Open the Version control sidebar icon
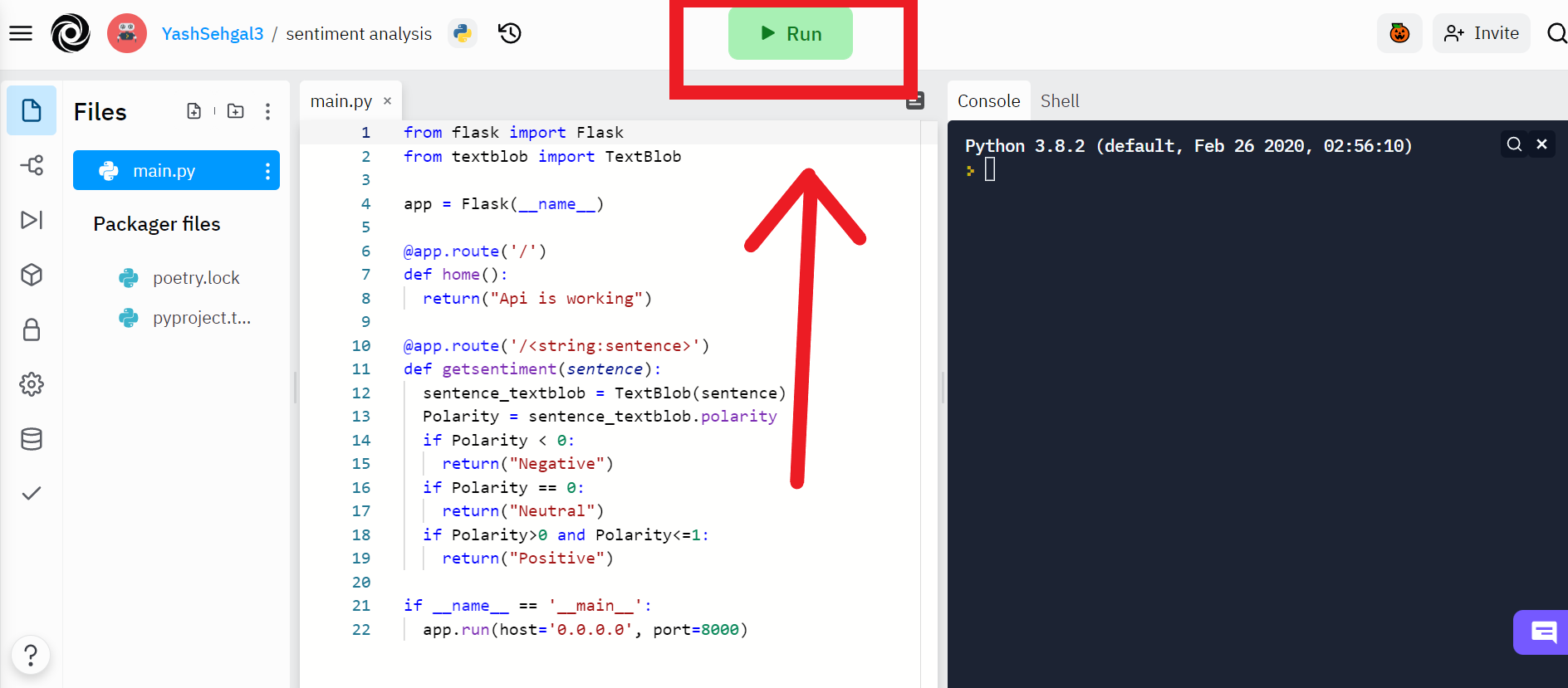Viewport: 1568px width, 688px height. 32,165
